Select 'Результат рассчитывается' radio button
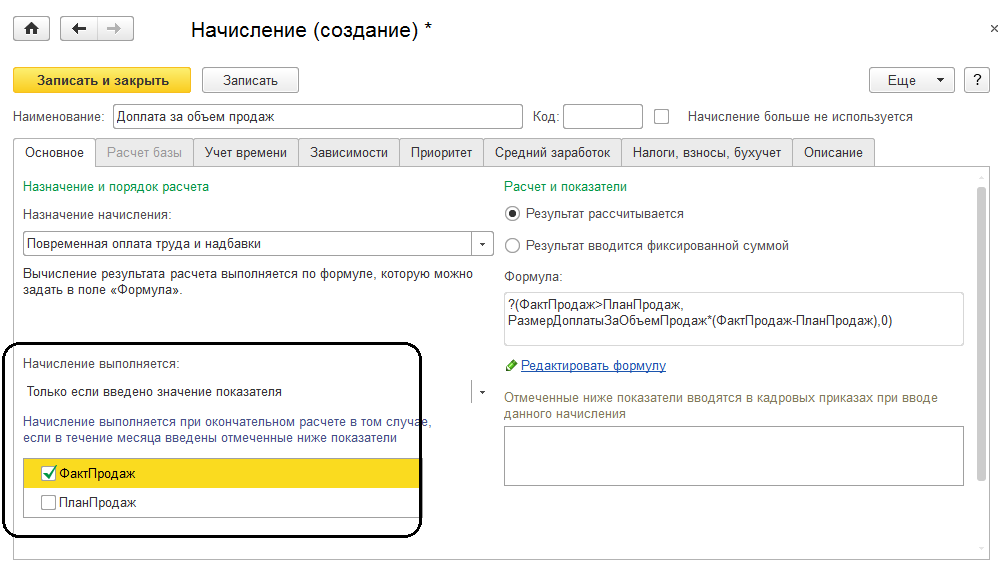Screen dimensions: 1002x562 (513, 214)
